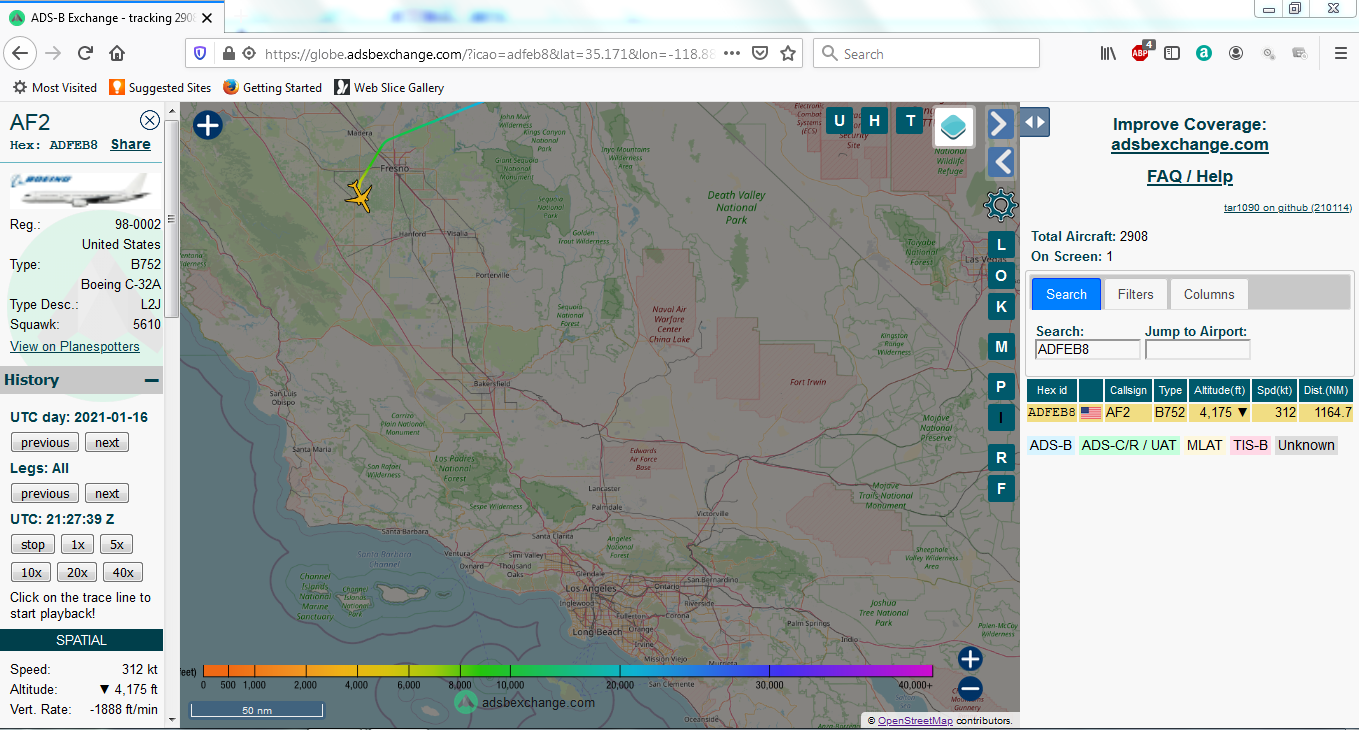Set playback speed to 10x
The height and width of the screenshot is (730, 1359).
(31, 573)
